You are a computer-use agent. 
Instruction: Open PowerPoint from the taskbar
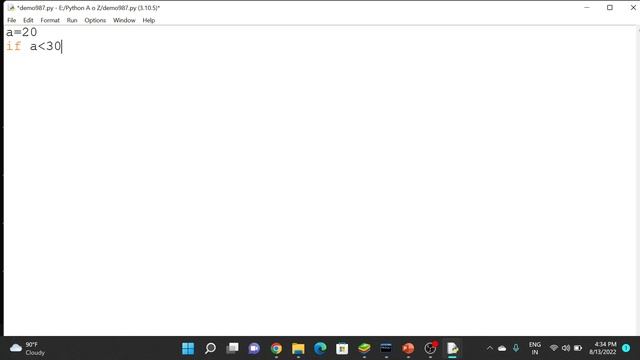click(408, 348)
